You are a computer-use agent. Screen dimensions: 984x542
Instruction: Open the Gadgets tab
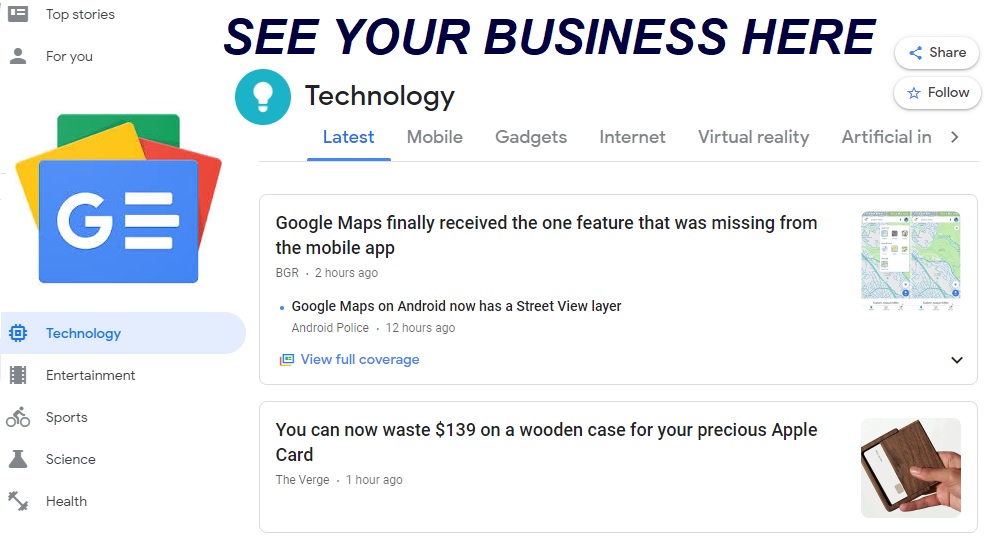531,137
